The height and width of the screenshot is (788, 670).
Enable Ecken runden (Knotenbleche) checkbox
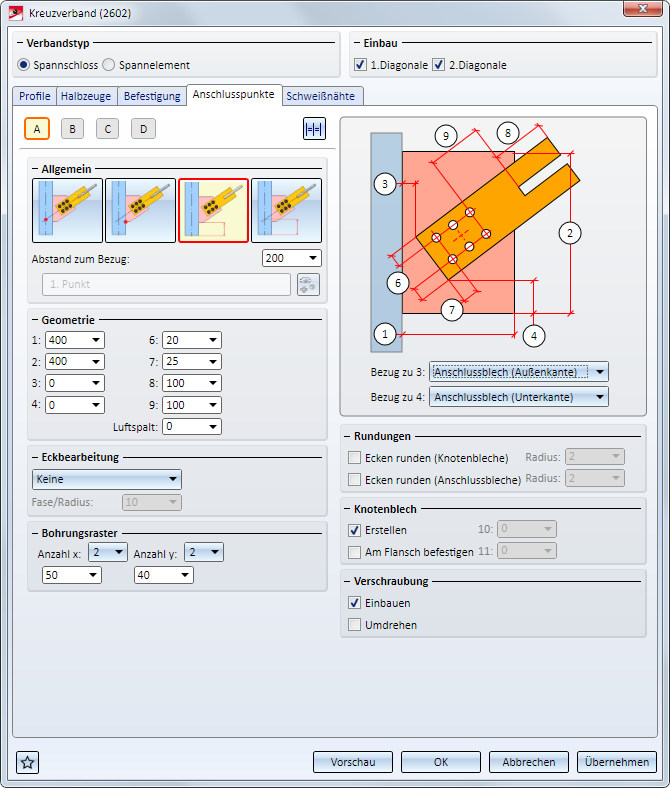(355, 457)
